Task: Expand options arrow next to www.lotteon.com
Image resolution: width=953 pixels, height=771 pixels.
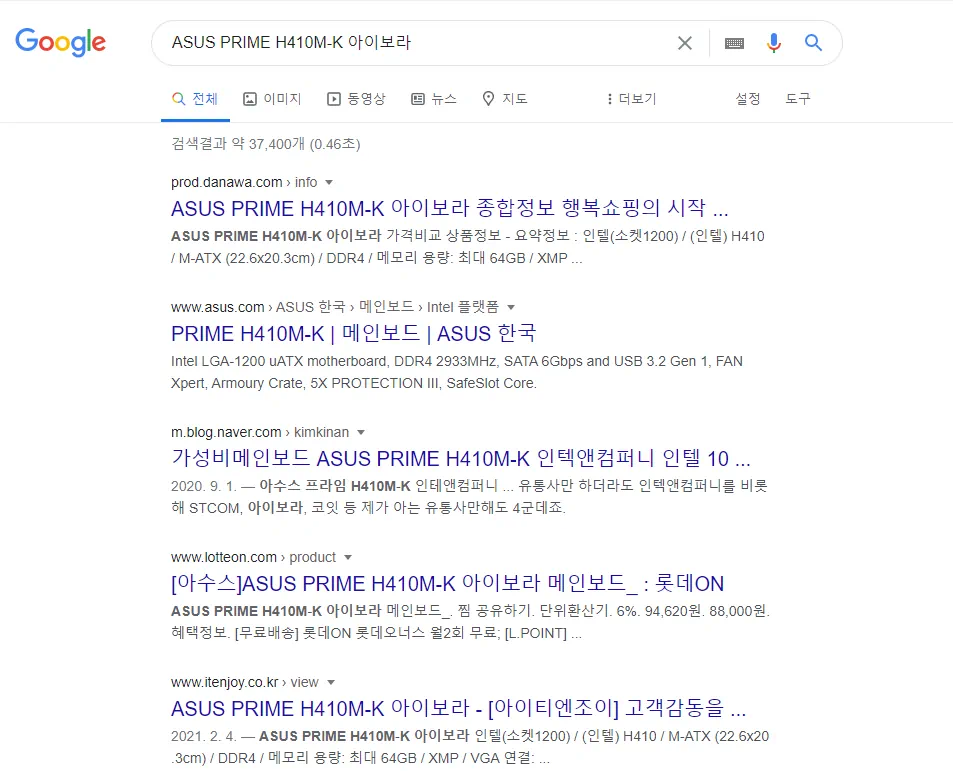Action: (x=348, y=558)
